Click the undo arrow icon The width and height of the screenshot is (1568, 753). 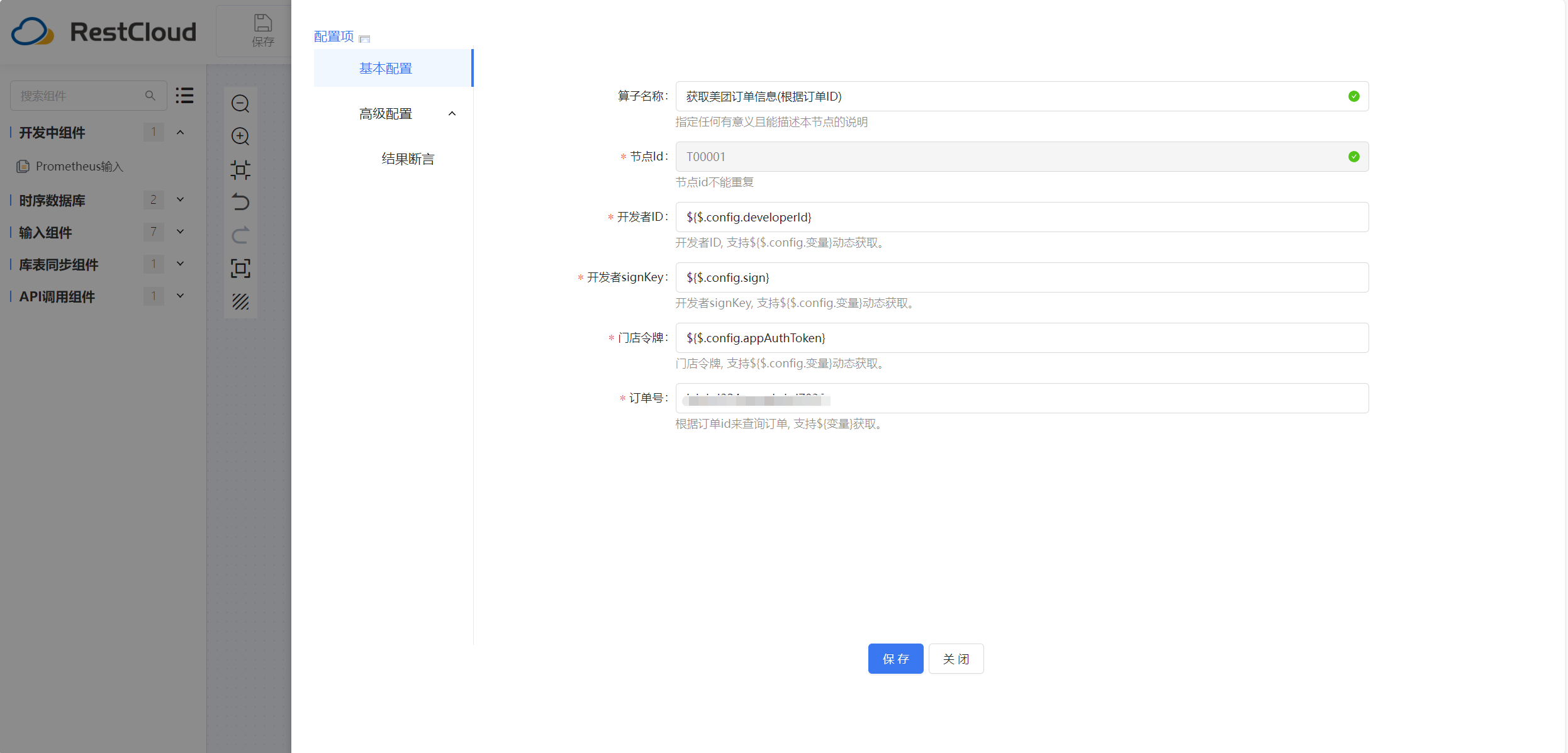(240, 202)
